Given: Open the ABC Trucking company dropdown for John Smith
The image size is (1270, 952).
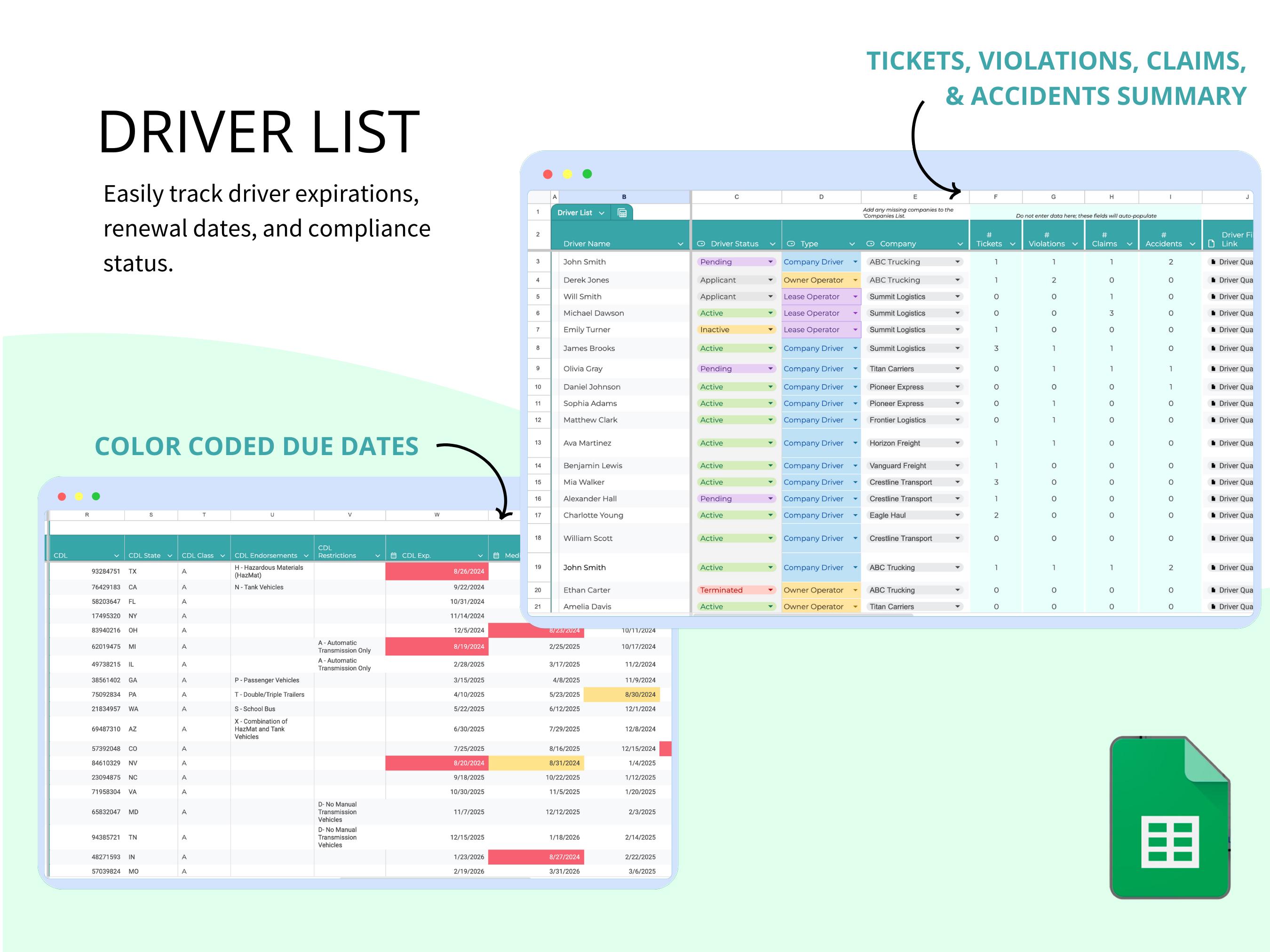Looking at the screenshot, I should [x=958, y=262].
